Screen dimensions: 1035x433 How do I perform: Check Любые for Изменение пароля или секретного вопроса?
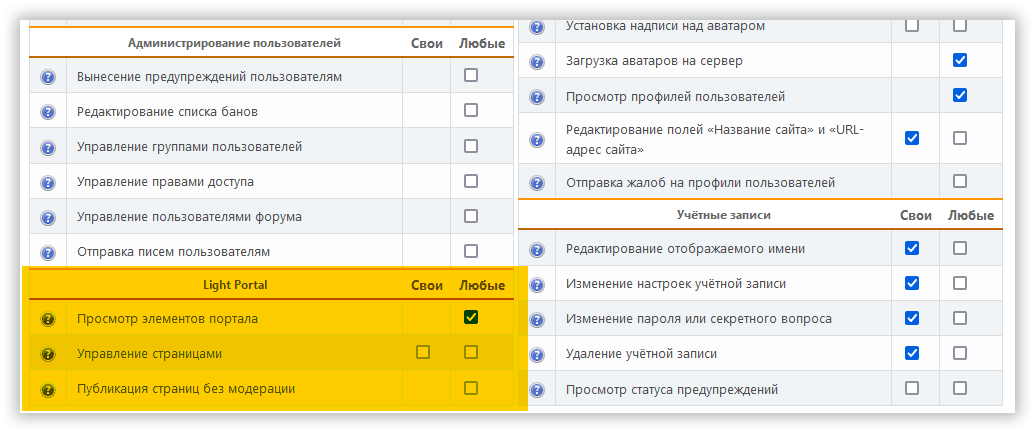tap(960, 318)
